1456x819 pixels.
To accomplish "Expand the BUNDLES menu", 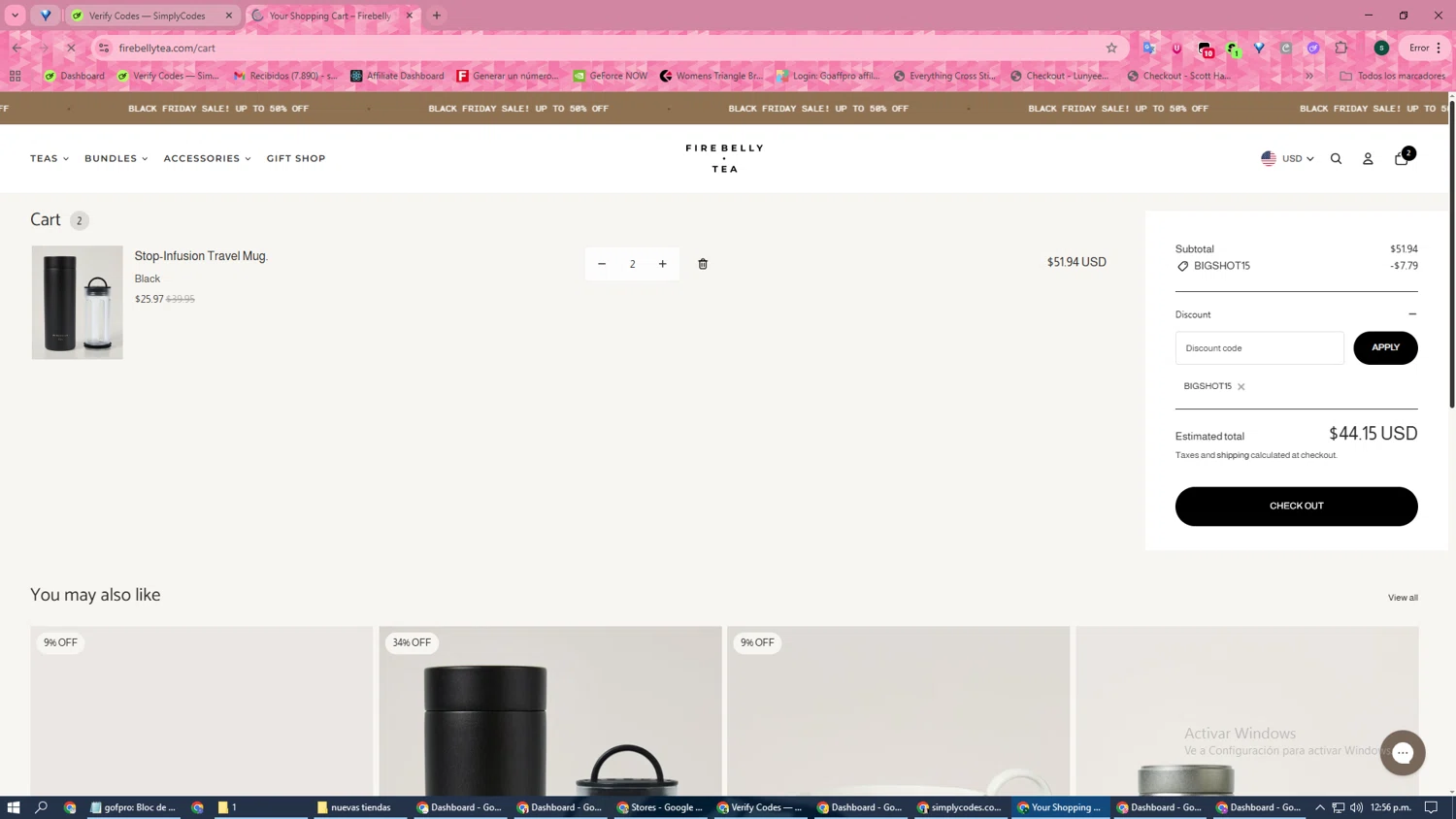I will [x=116, y=158].
